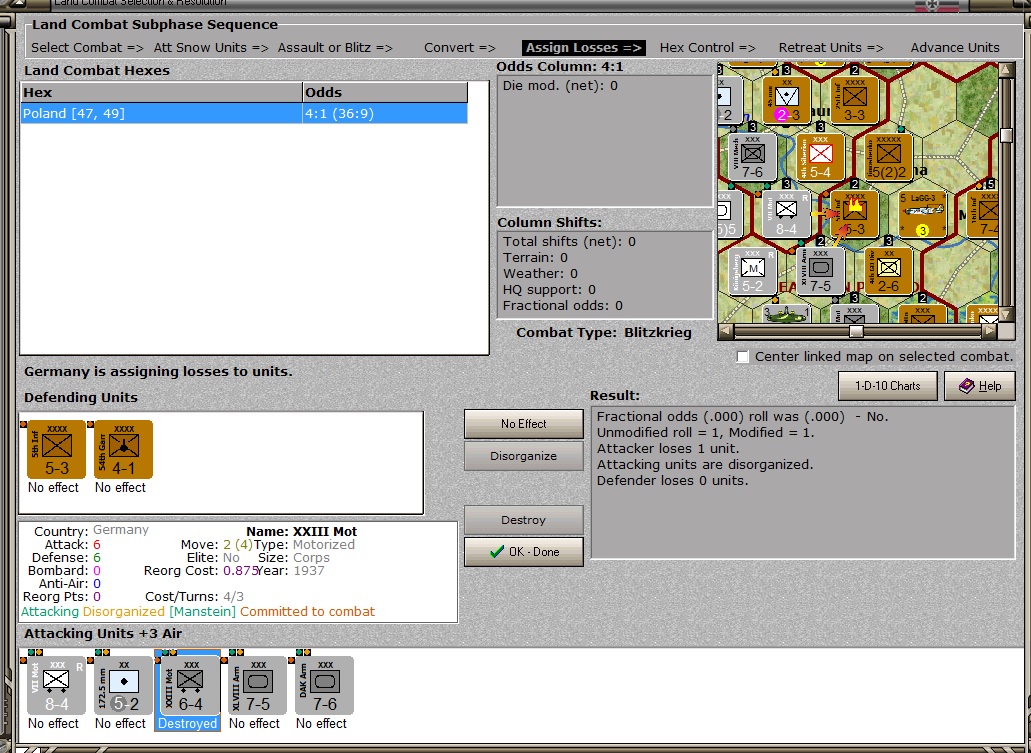Click the Hex Control subphase label
This screenshot has height=753, width=1031.
coord(707,47)
